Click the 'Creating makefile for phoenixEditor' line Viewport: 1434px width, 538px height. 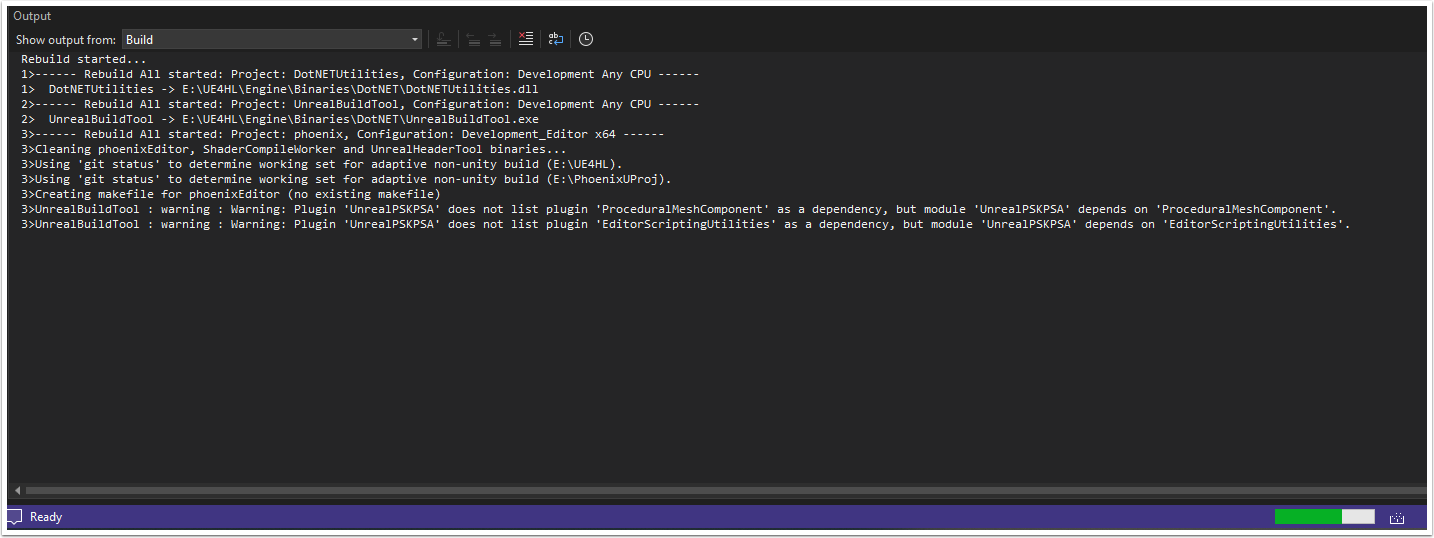(231, 194)
